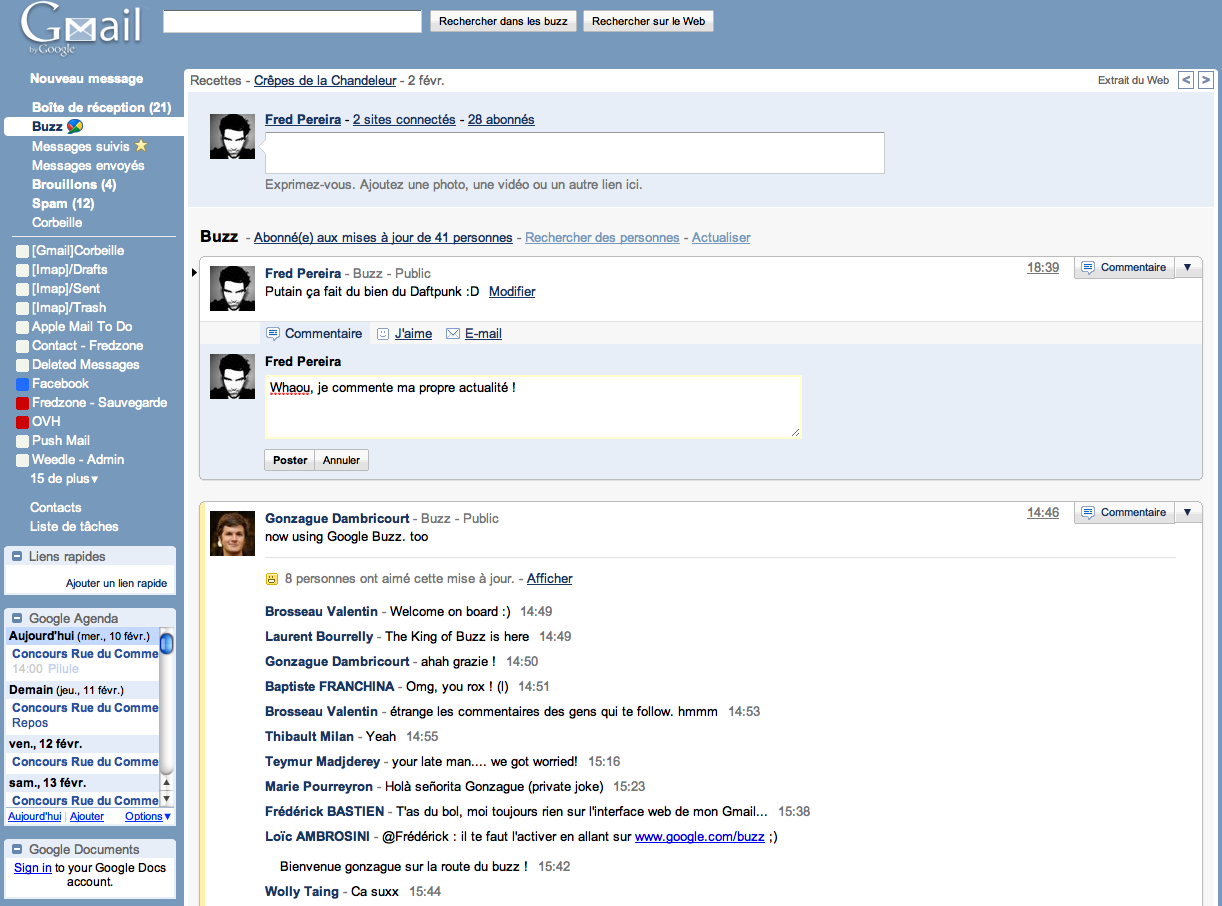Screen dimensions: 1222x906
Task: Click Afficher link for likes
Action: [x=550, y=579]
